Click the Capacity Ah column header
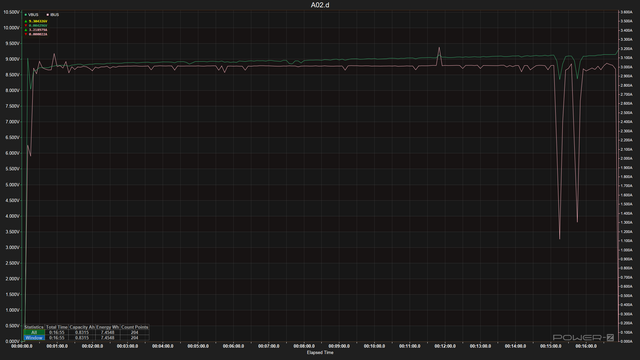The height and width of the screenshot is (360, 640). click(82, 327)
